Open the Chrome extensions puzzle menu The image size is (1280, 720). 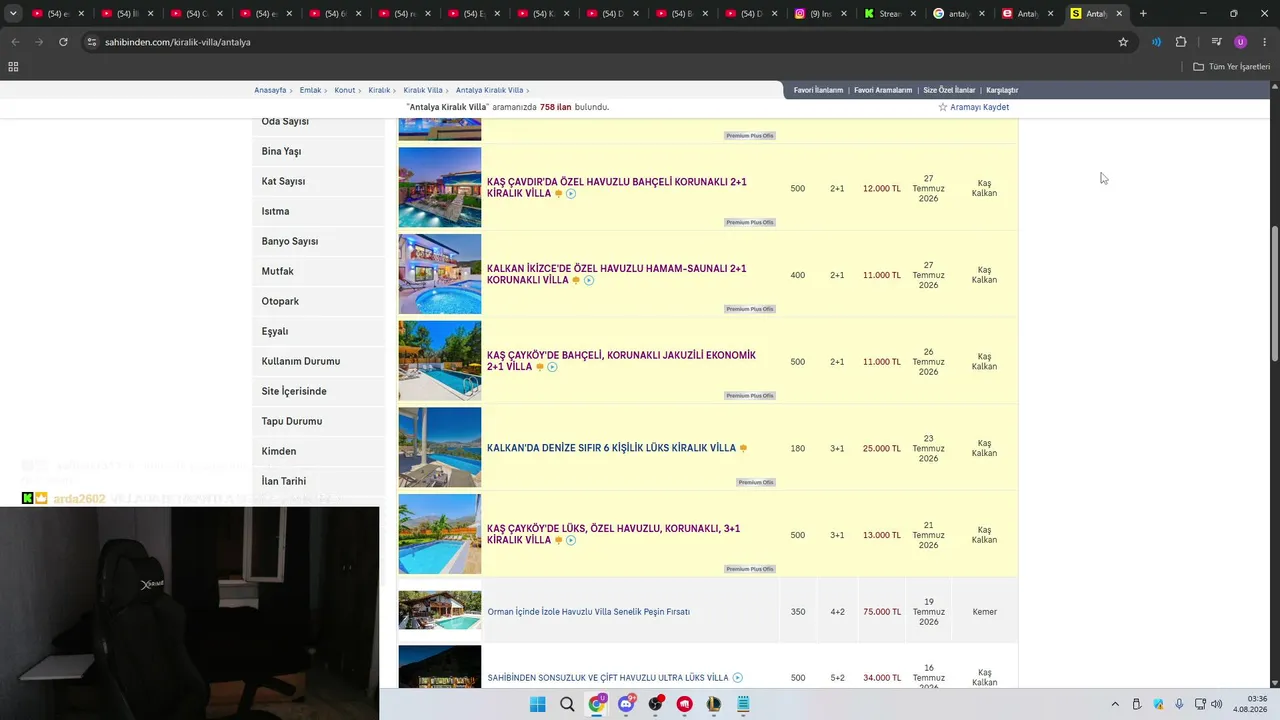[x=1181, y=42]
